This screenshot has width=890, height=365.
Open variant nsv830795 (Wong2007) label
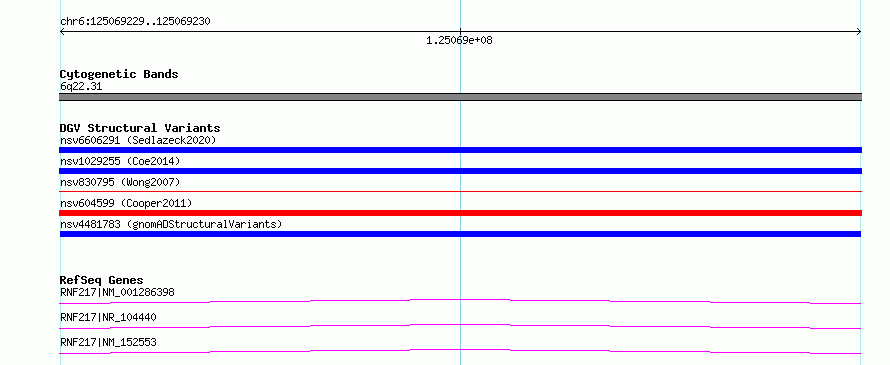[120, 182]
